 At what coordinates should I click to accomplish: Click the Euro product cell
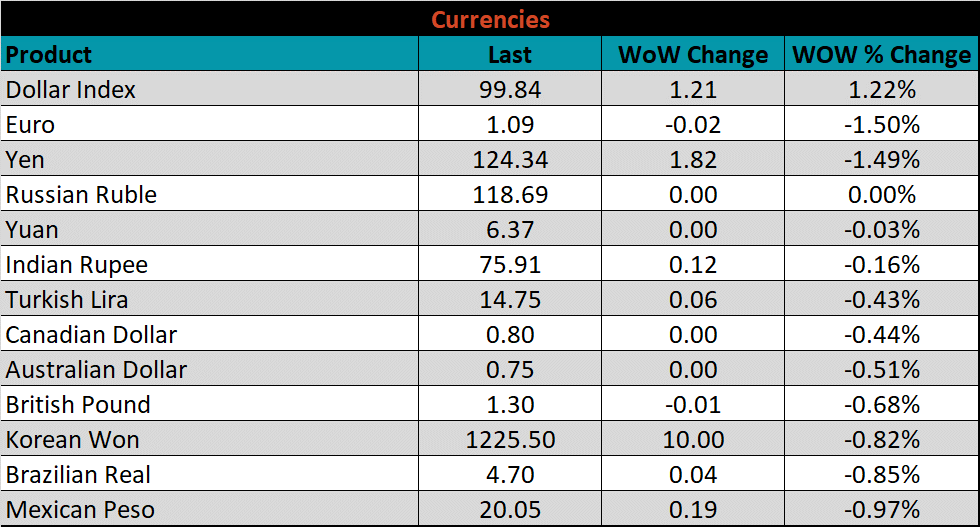coord(30,125)
